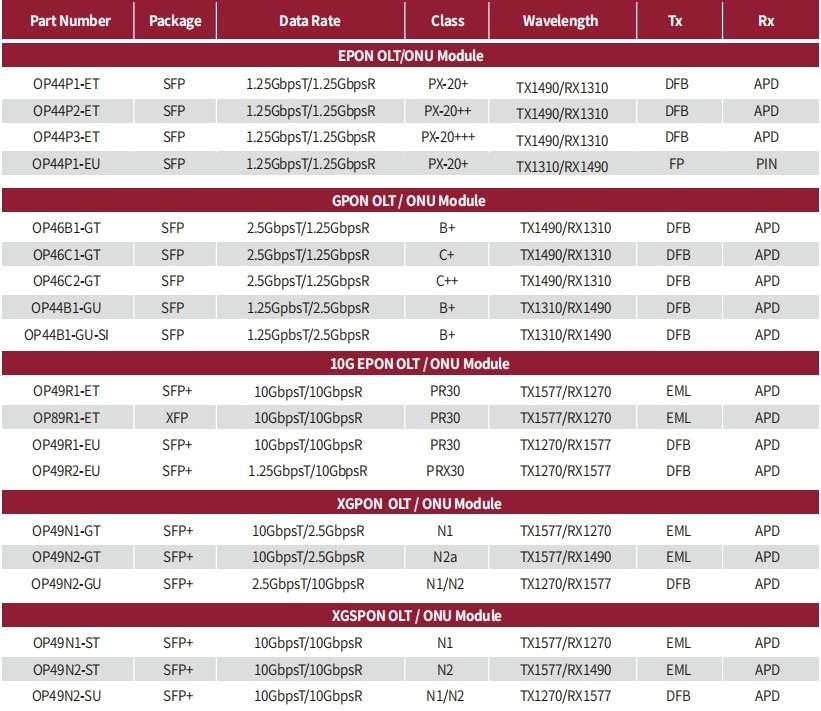Click the Tx column header

point(675,21)
